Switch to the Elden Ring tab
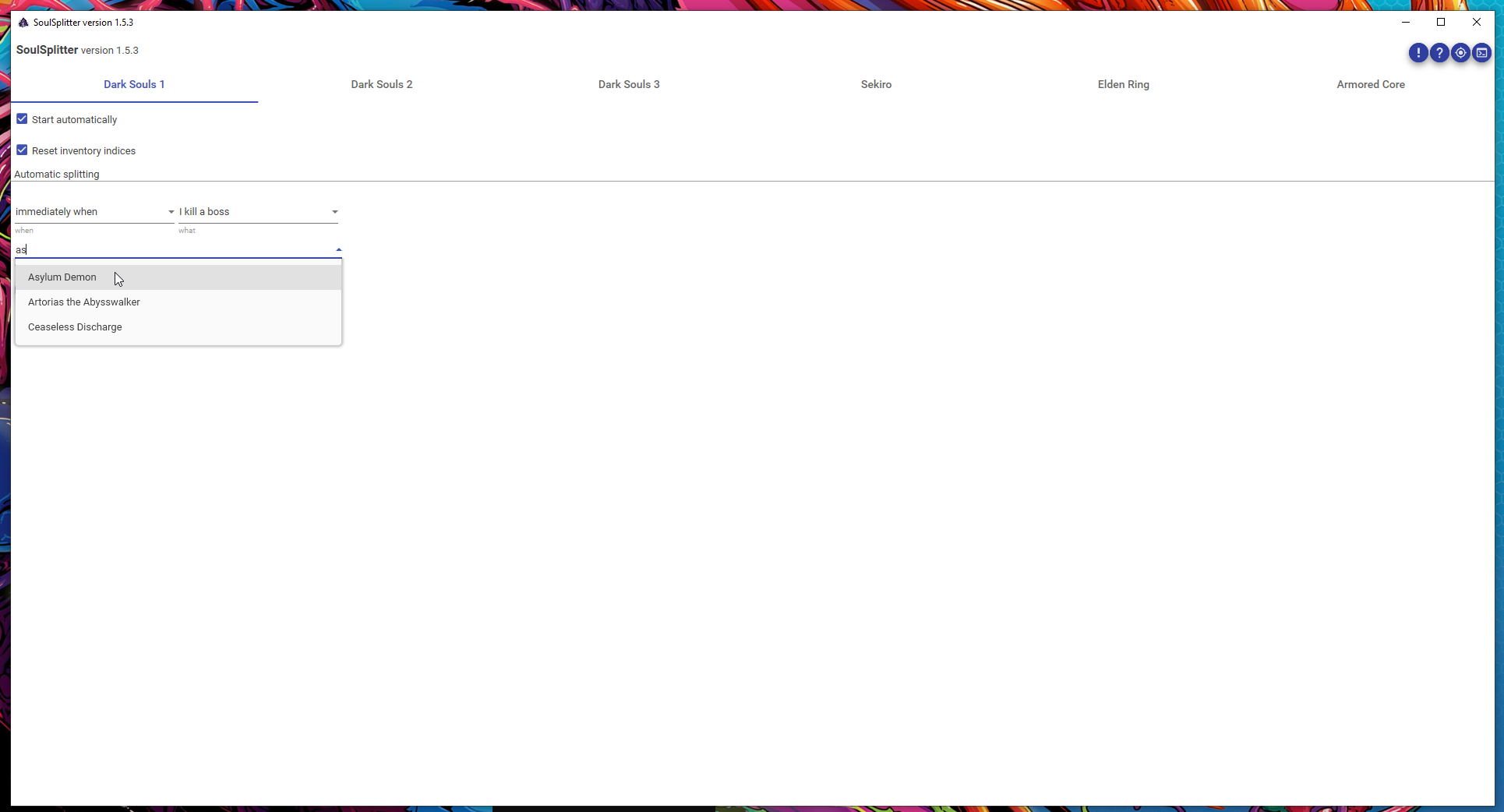This screenshot has width=1504, height=812. [1123, 85]
